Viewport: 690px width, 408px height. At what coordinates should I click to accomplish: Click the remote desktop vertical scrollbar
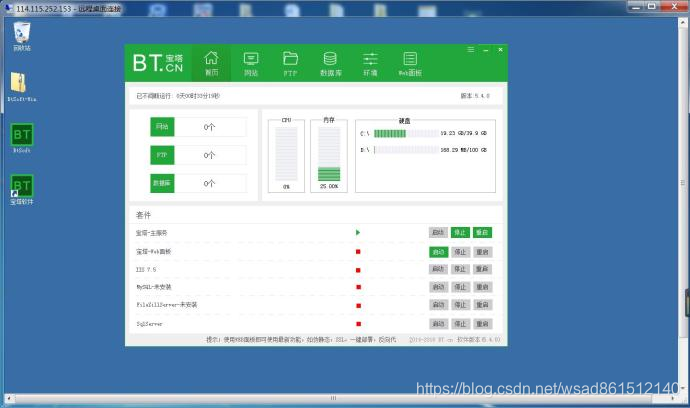click(683, 182)
